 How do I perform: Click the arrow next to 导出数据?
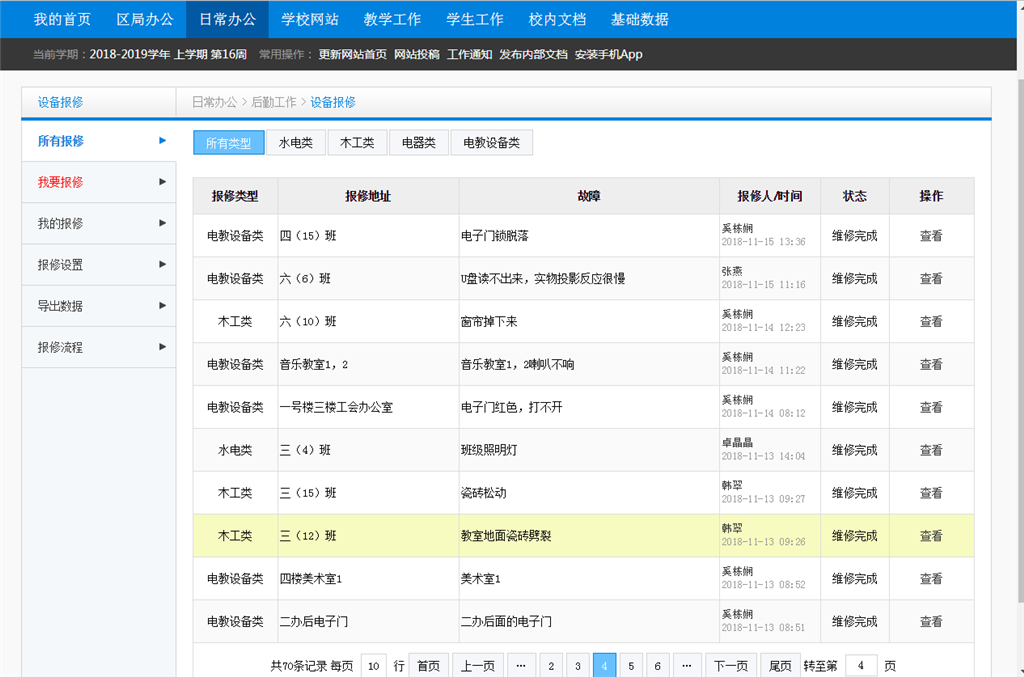click(x=163, y=305)
